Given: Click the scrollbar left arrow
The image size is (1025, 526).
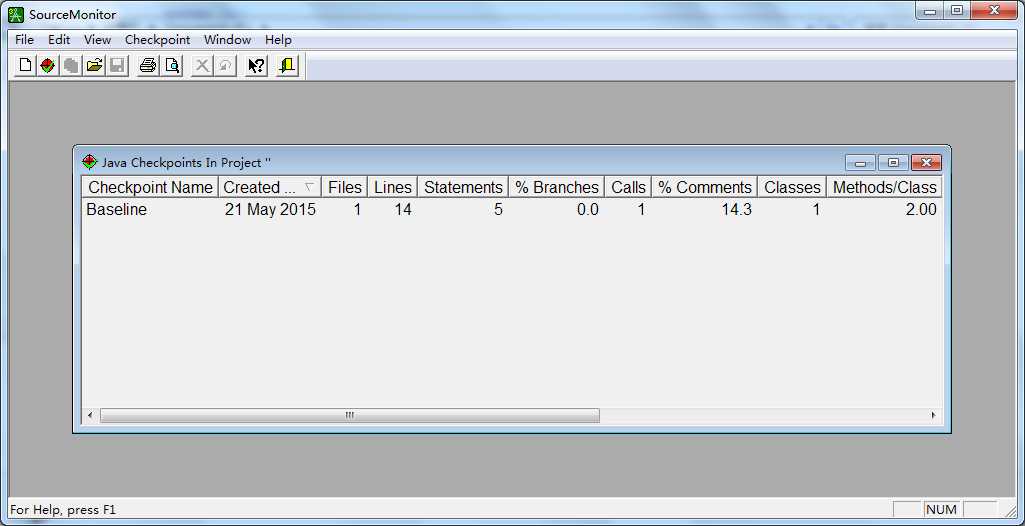Looking at the screenshot, I should [x=90, y=415].
